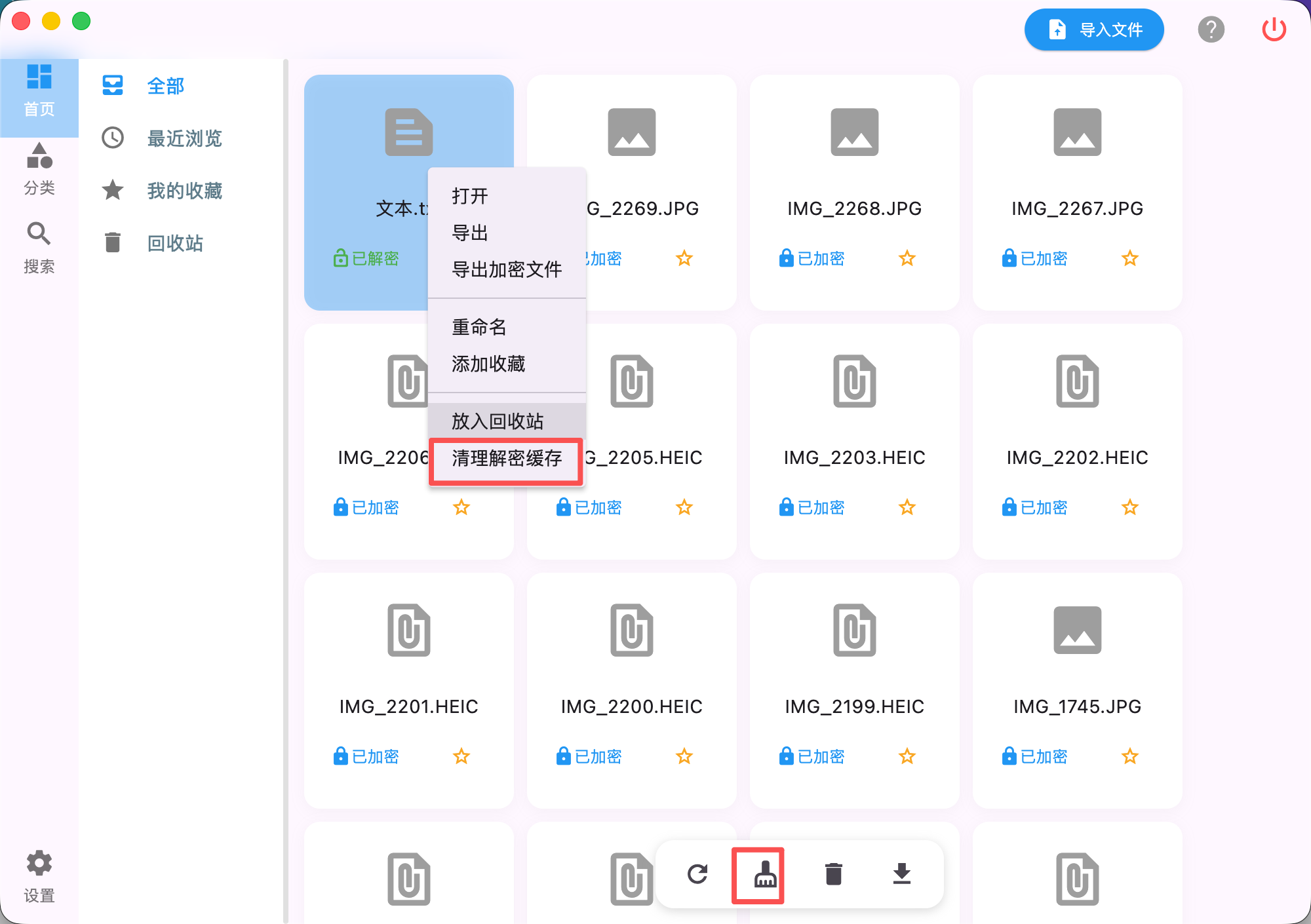Select the IMG_2201.HEIC attachment file icon
The height and width of the screenshot is (924, 1311).
(409, 630)
